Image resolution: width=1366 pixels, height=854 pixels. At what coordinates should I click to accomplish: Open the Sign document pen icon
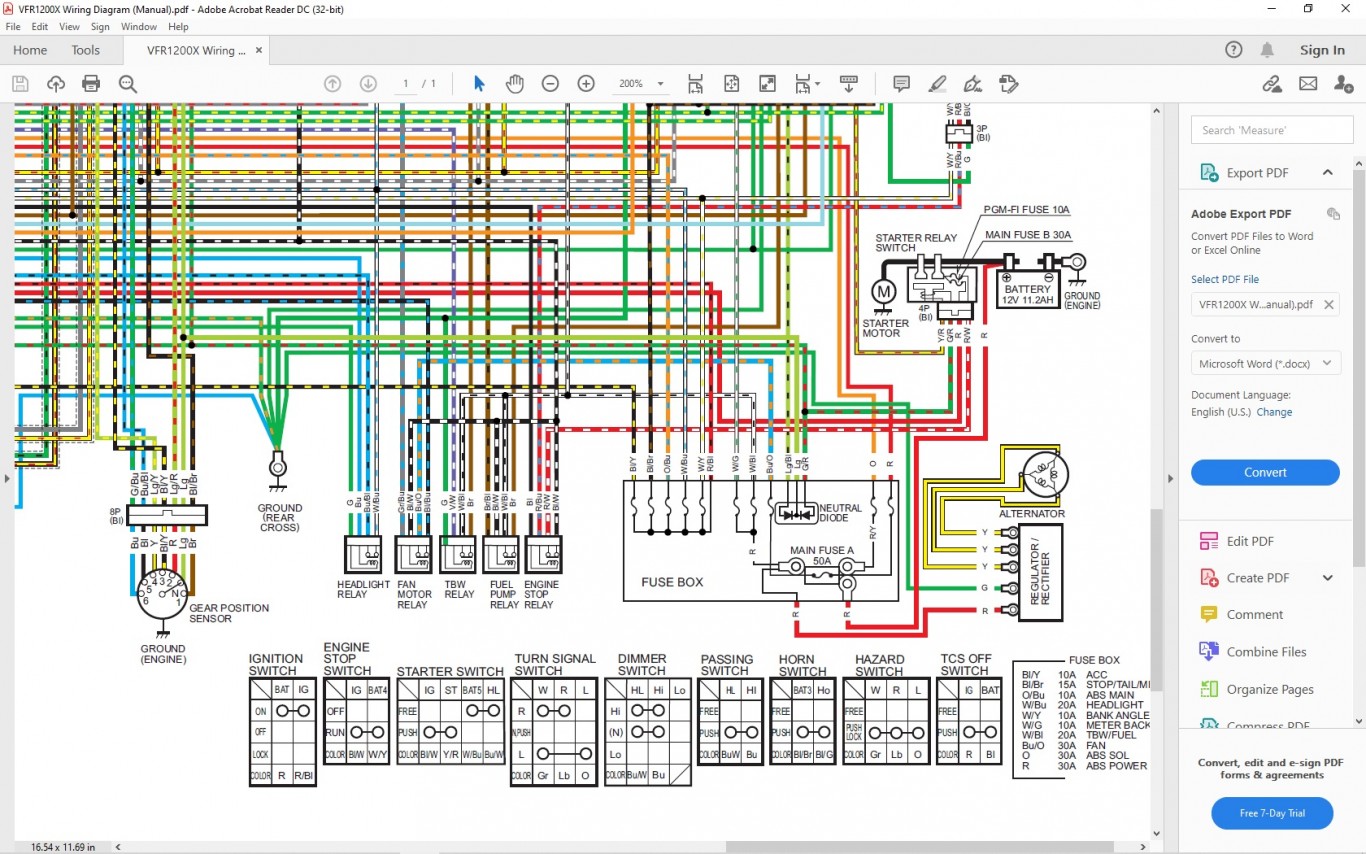972,84
